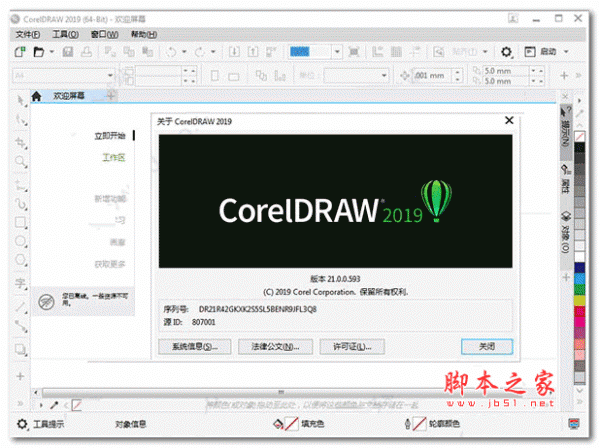Open the 文件(F) menu
Screen dimensions: 600x448
(28, 34)
